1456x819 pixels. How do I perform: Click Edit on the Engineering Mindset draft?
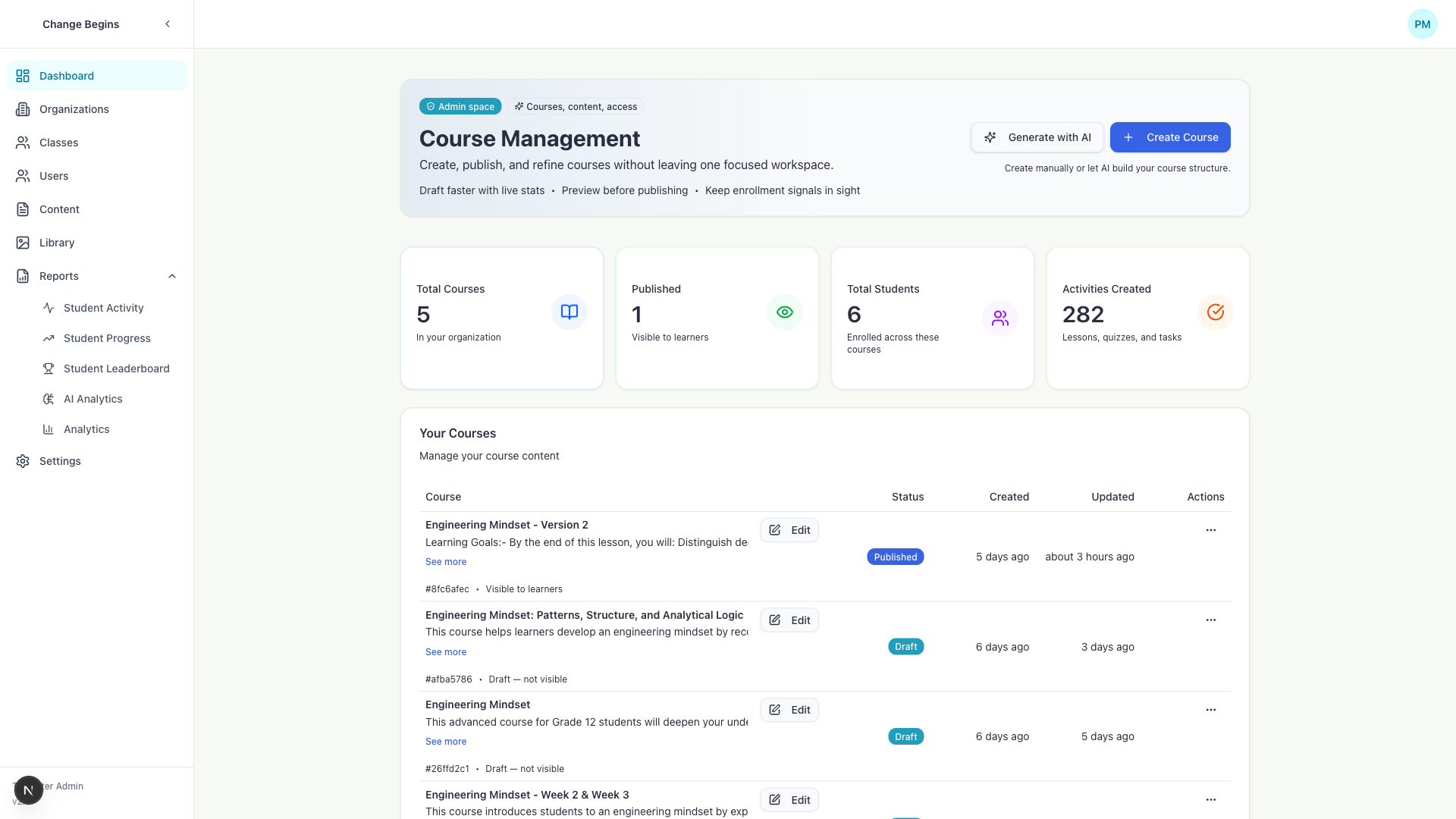789,710
